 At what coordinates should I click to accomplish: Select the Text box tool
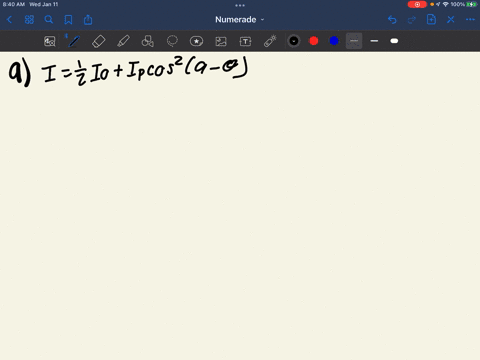point(245,41)
